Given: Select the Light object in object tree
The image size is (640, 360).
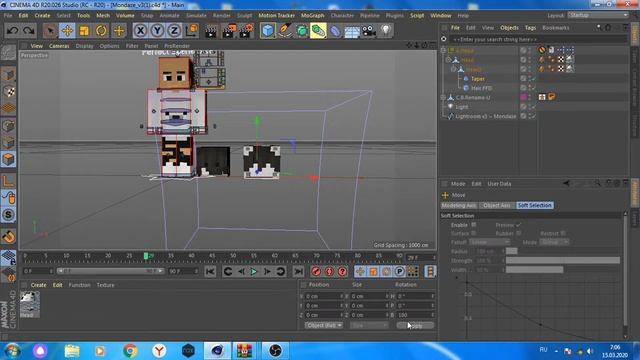Looking at the screenshot, I should [x=462, y=107].
